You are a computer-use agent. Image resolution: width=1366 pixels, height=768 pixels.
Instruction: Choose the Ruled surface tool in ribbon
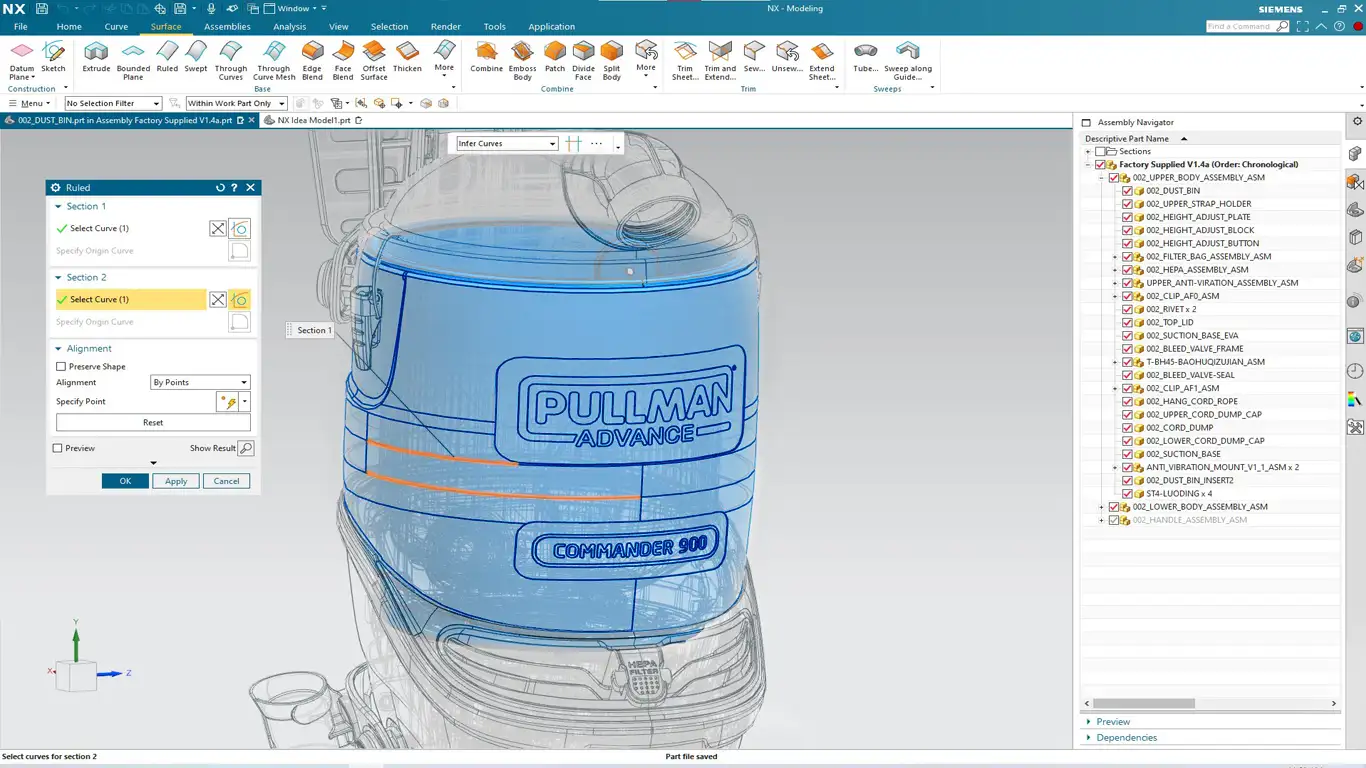coord(167,57)
